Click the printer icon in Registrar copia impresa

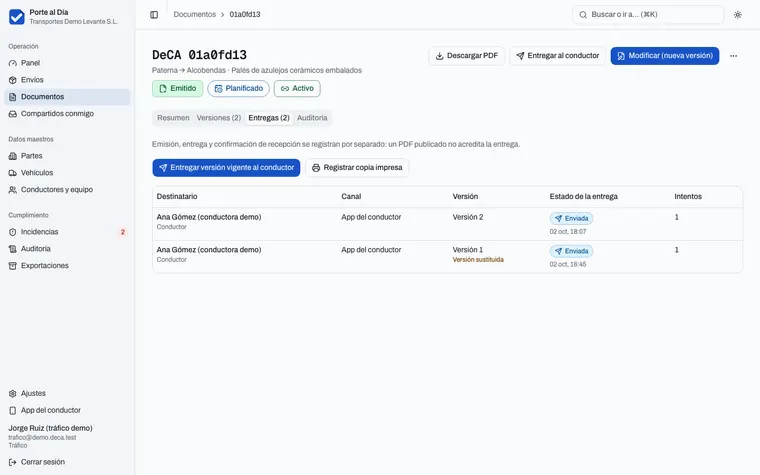tap(316, 168)
